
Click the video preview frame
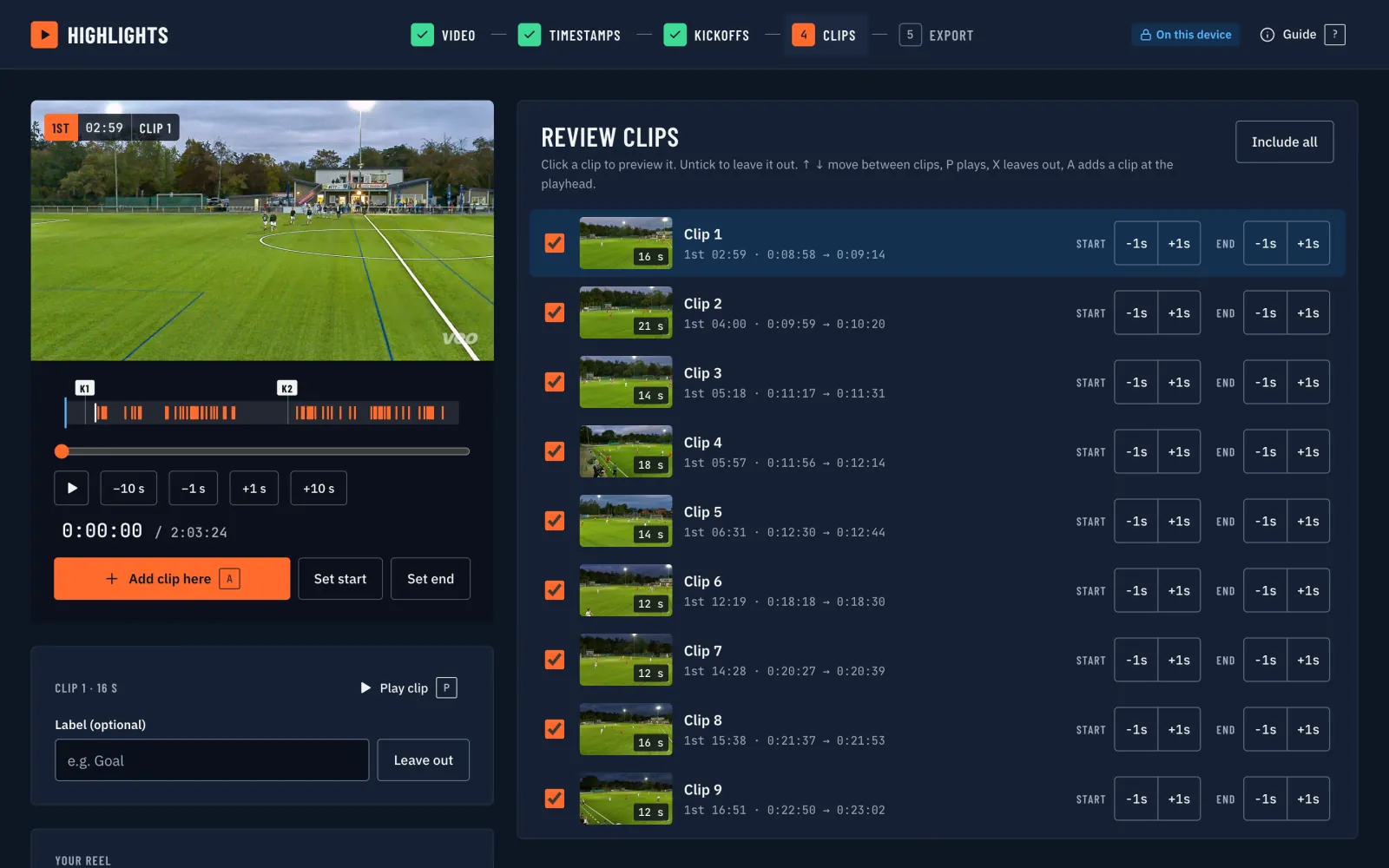coord(262,230)
